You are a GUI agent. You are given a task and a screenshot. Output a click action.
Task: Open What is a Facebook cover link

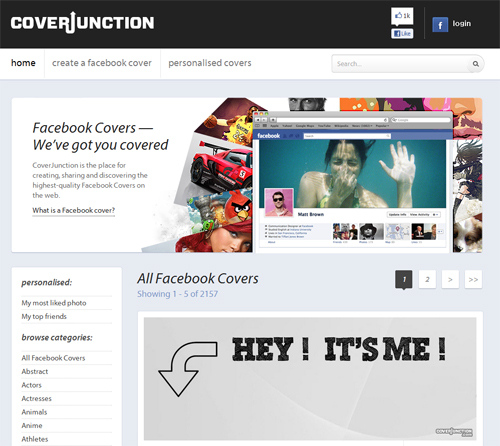point(74,210)
